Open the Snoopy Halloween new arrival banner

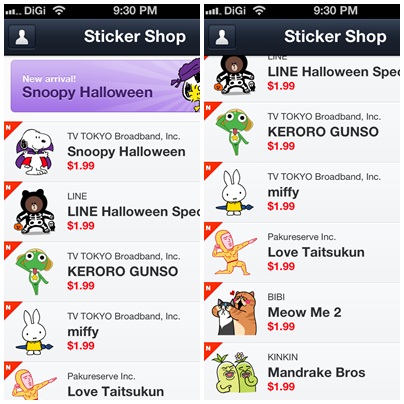coord(105,86)
